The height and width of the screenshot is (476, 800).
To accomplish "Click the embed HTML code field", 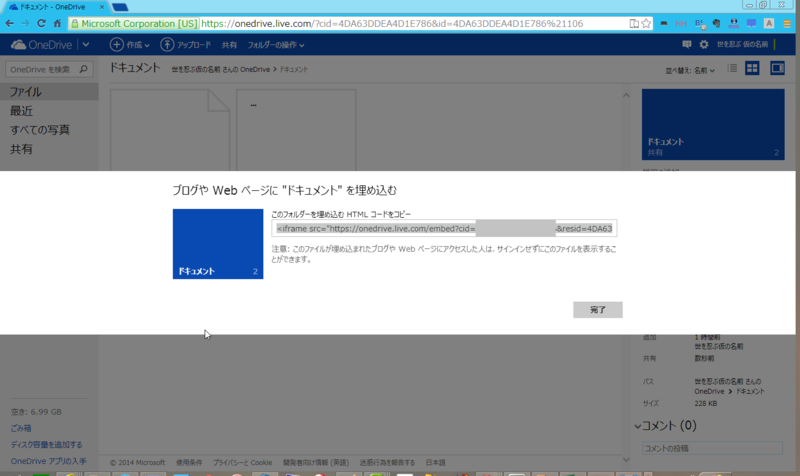I will pos(444,229).
